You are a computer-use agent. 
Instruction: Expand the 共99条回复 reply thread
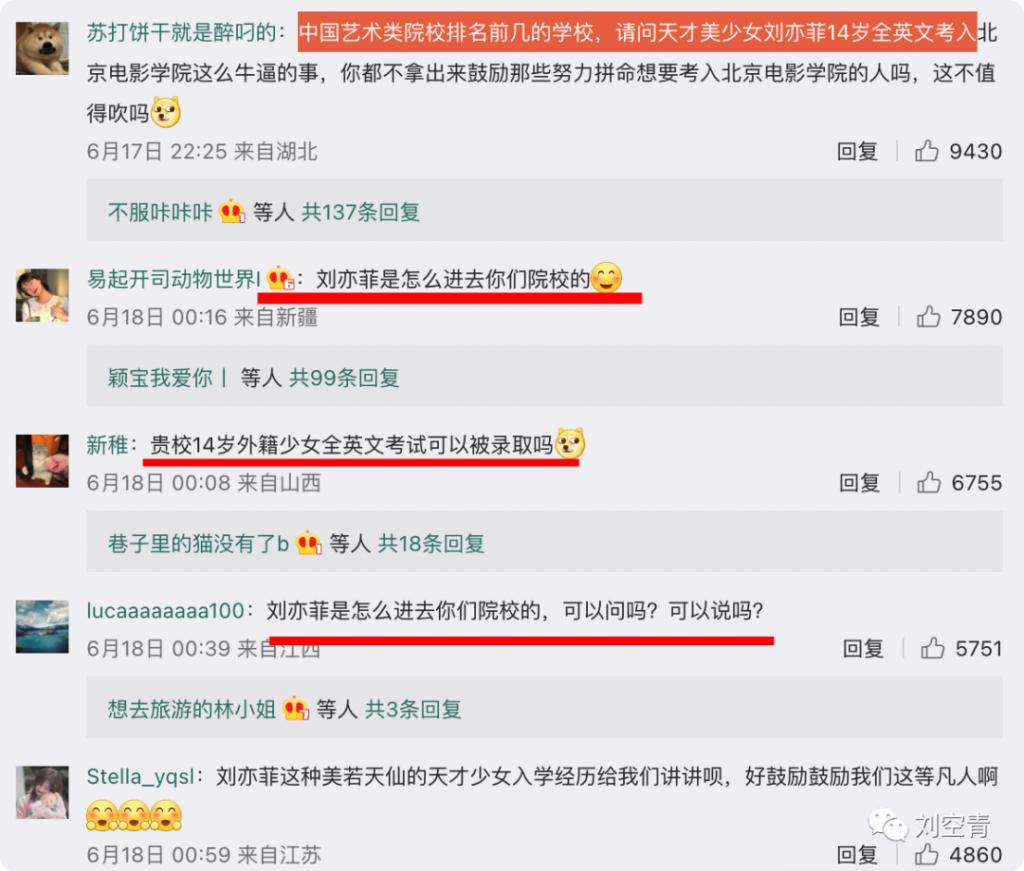(344, 378)
